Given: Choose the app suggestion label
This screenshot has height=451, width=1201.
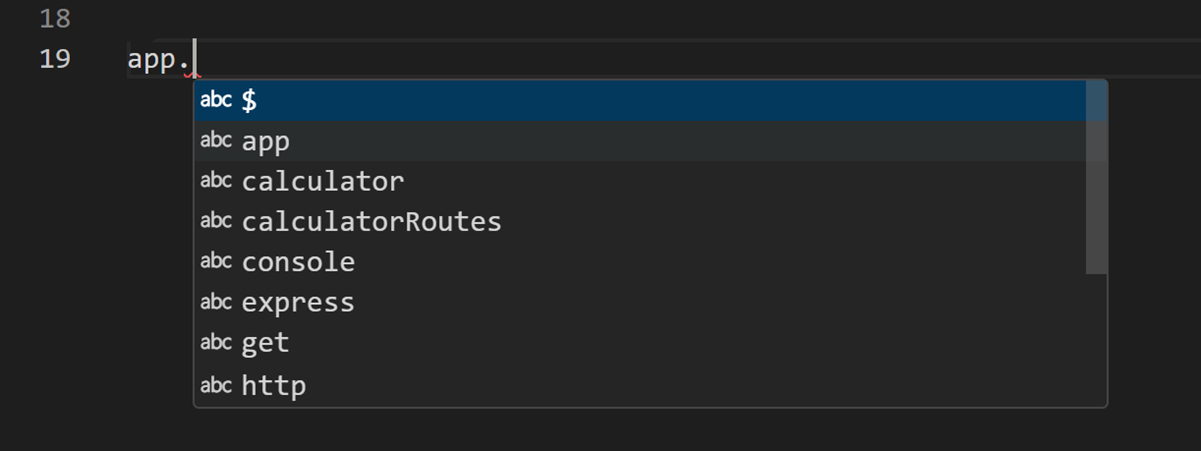Looking at the screenshot, I should (x=266, y=142).
